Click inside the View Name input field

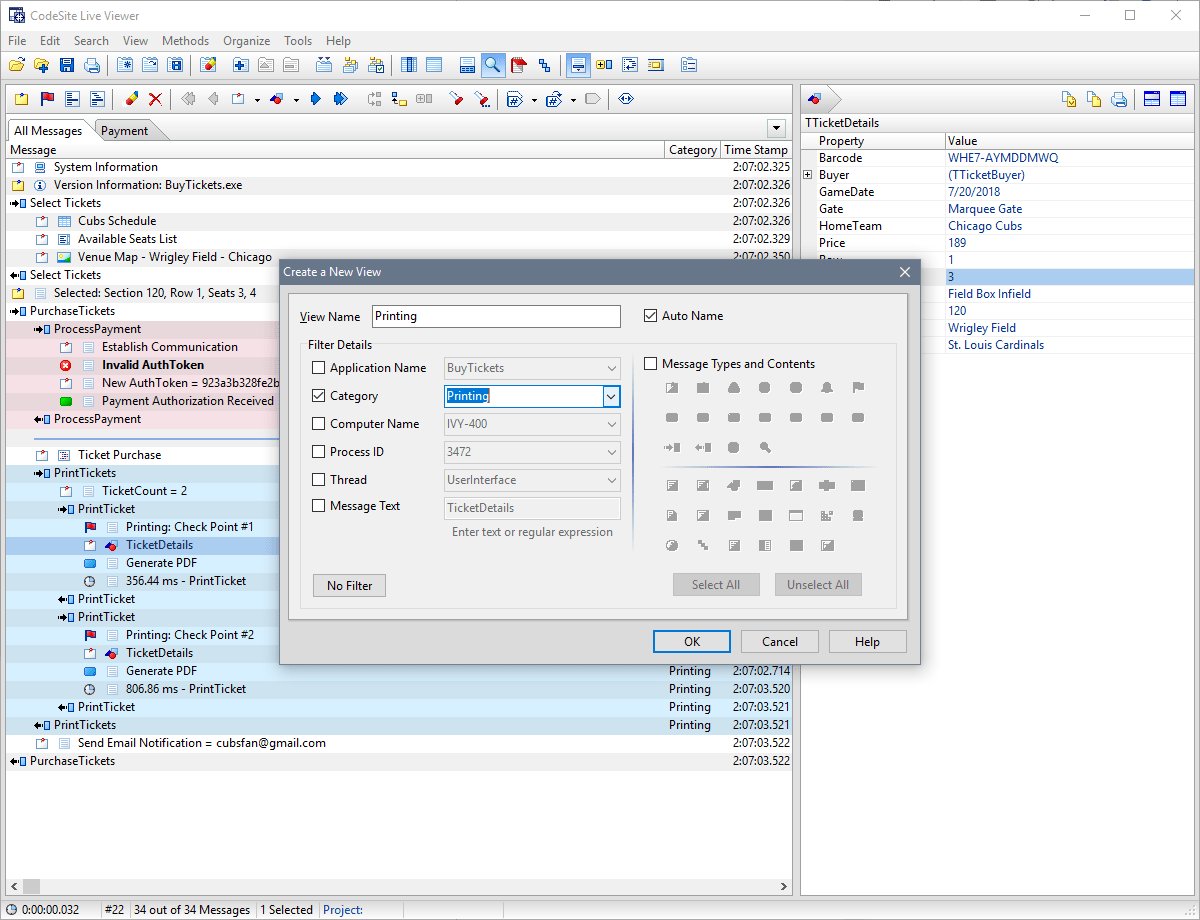496,316
